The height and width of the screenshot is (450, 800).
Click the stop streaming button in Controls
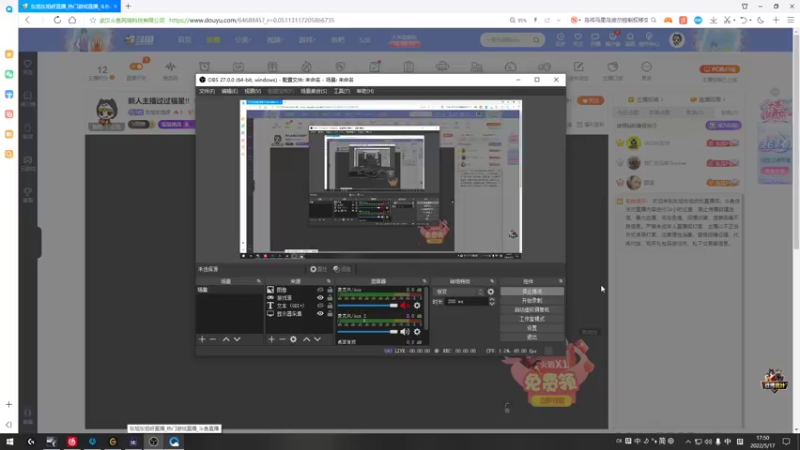click(x=532, y=291)
